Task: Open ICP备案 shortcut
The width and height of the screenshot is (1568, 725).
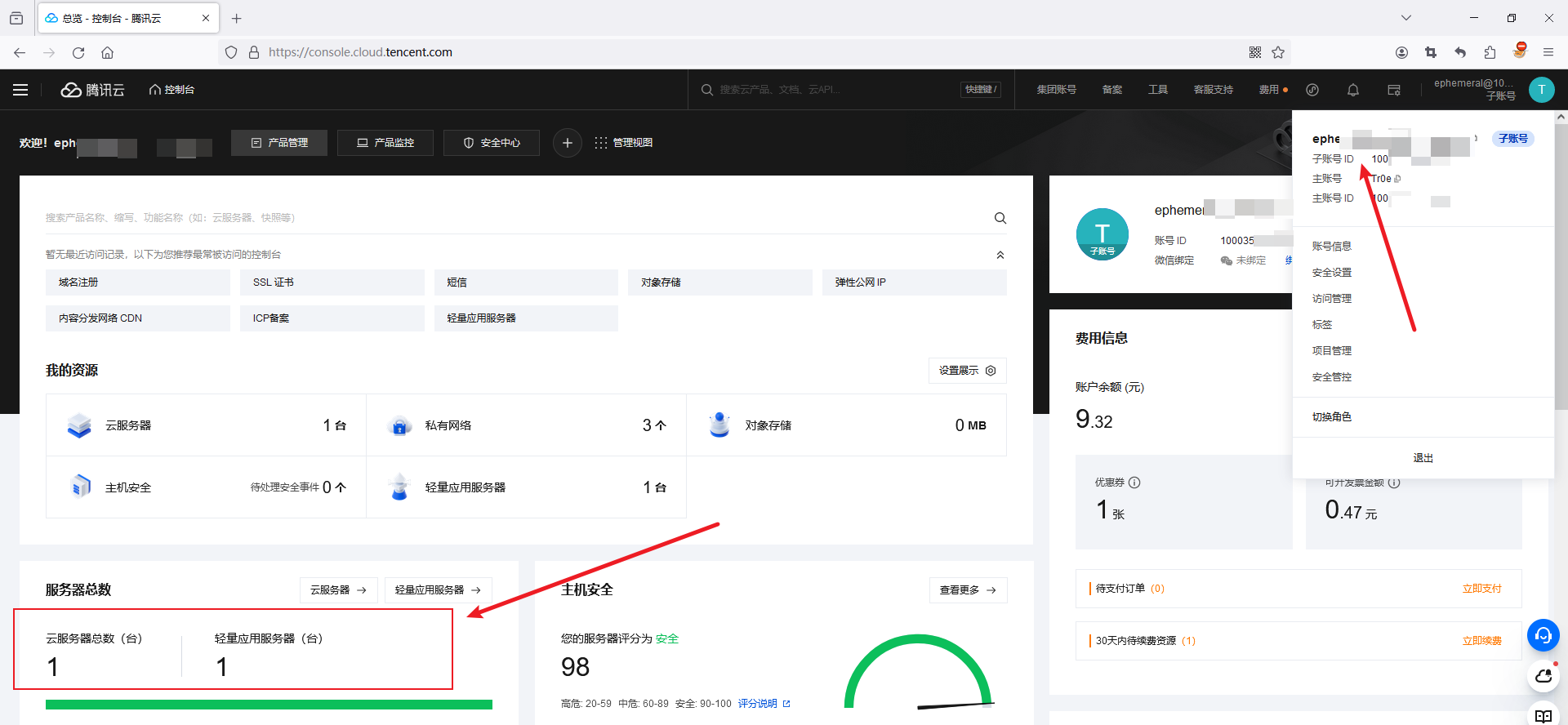Action: coord(332,318)
